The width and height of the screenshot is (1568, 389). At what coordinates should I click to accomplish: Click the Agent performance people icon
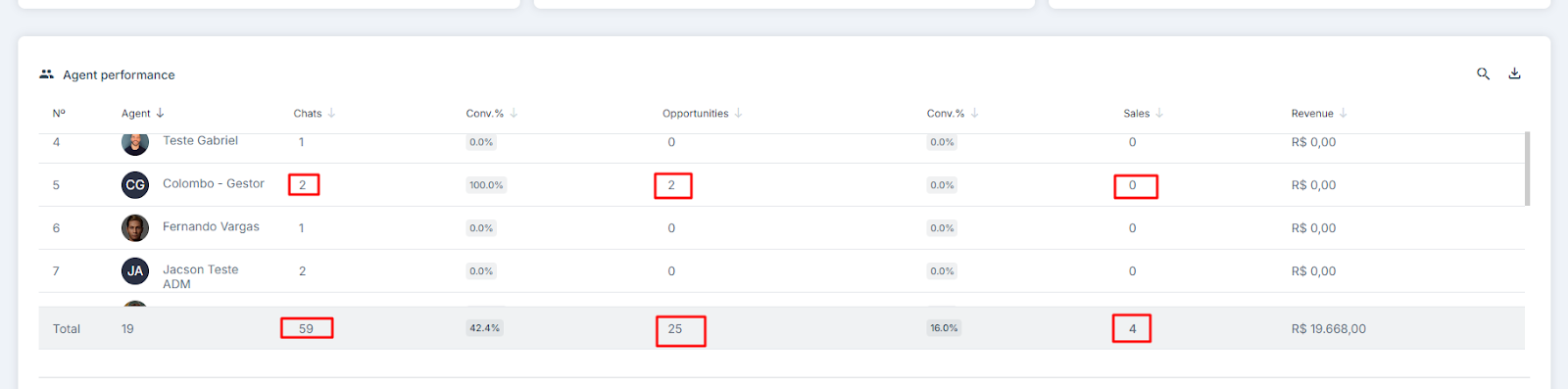coord(46,73)
